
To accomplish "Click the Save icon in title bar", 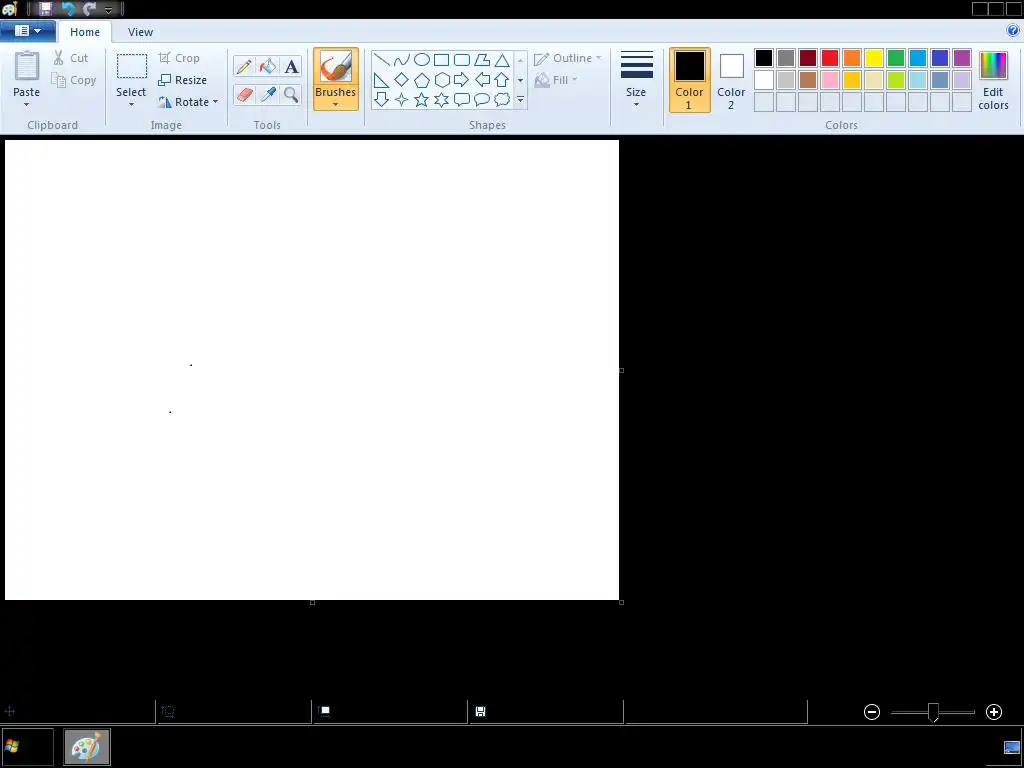I will 45,9.
